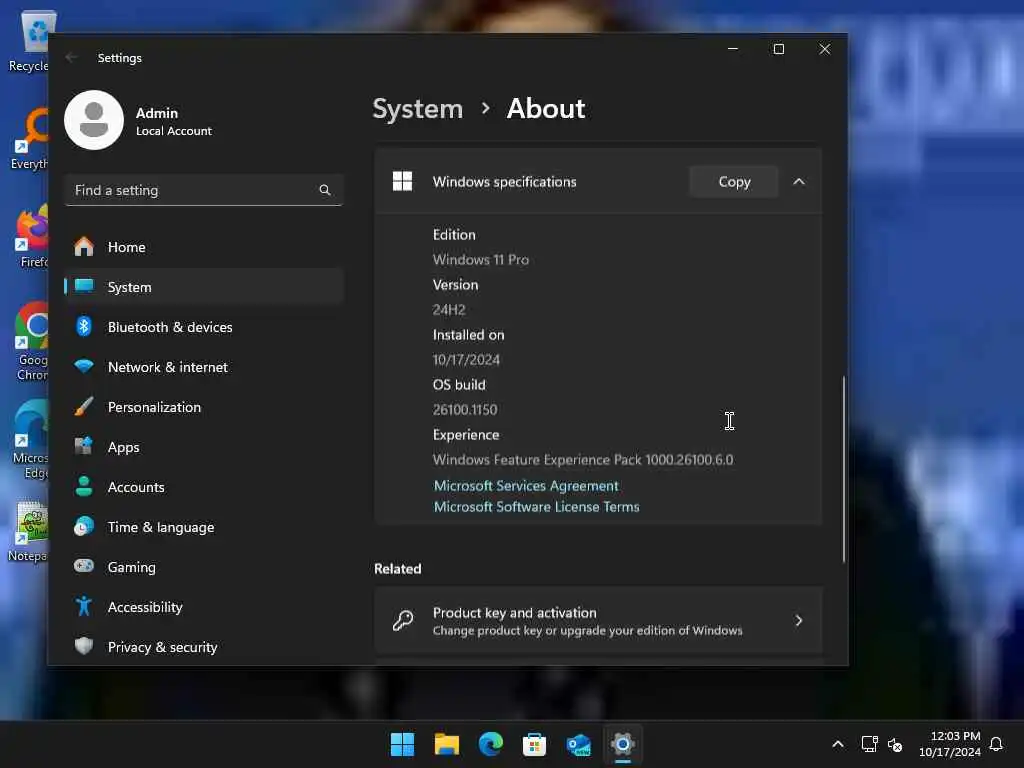Select the Windows 11 Pro edition text
This screenshot has height=768, width=1024.
(x=481, y=259)
